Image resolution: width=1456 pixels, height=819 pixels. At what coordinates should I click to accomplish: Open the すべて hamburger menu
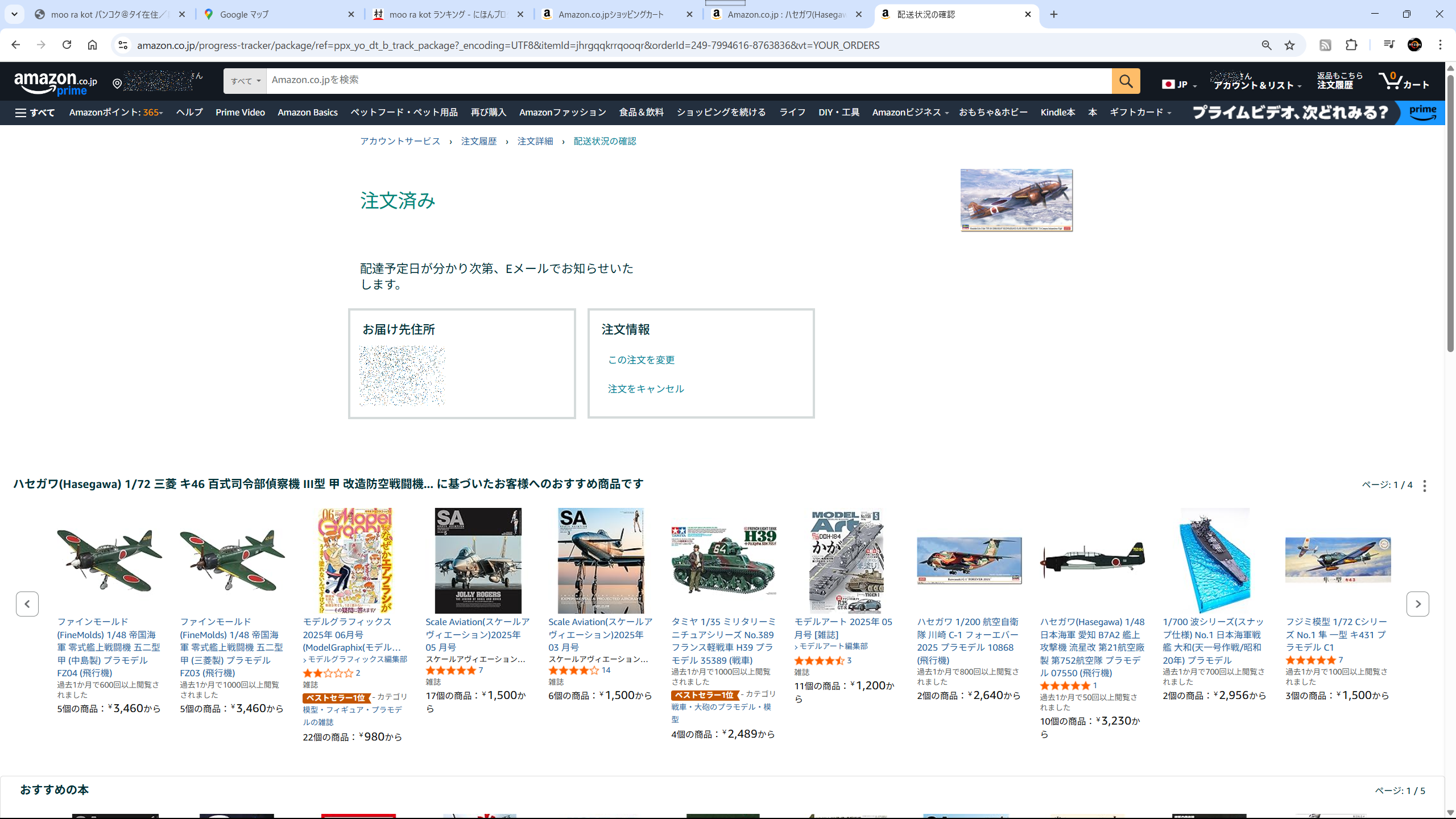point(35,113)
